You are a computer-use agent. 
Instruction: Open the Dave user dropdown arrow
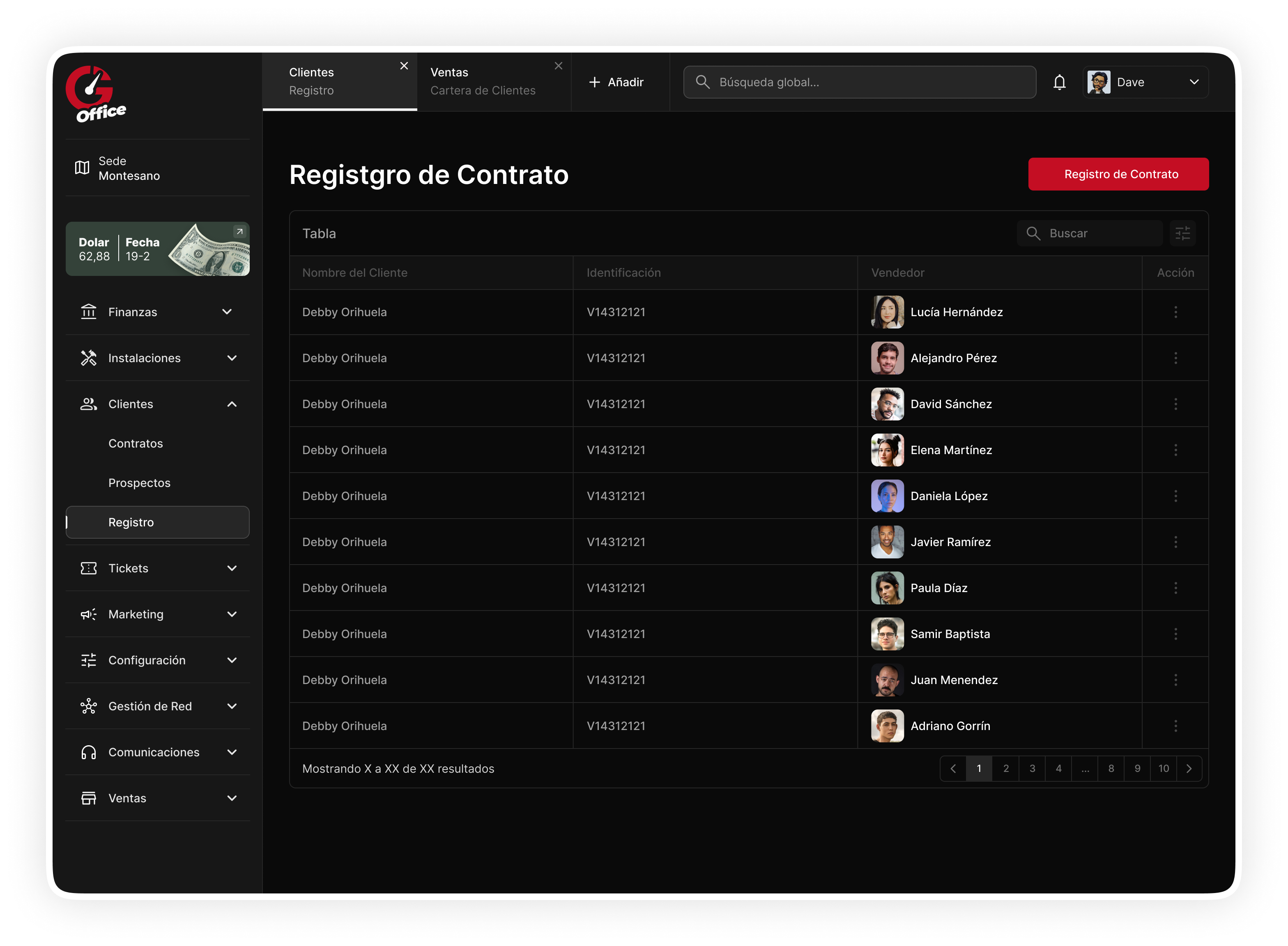[1194, 82]
